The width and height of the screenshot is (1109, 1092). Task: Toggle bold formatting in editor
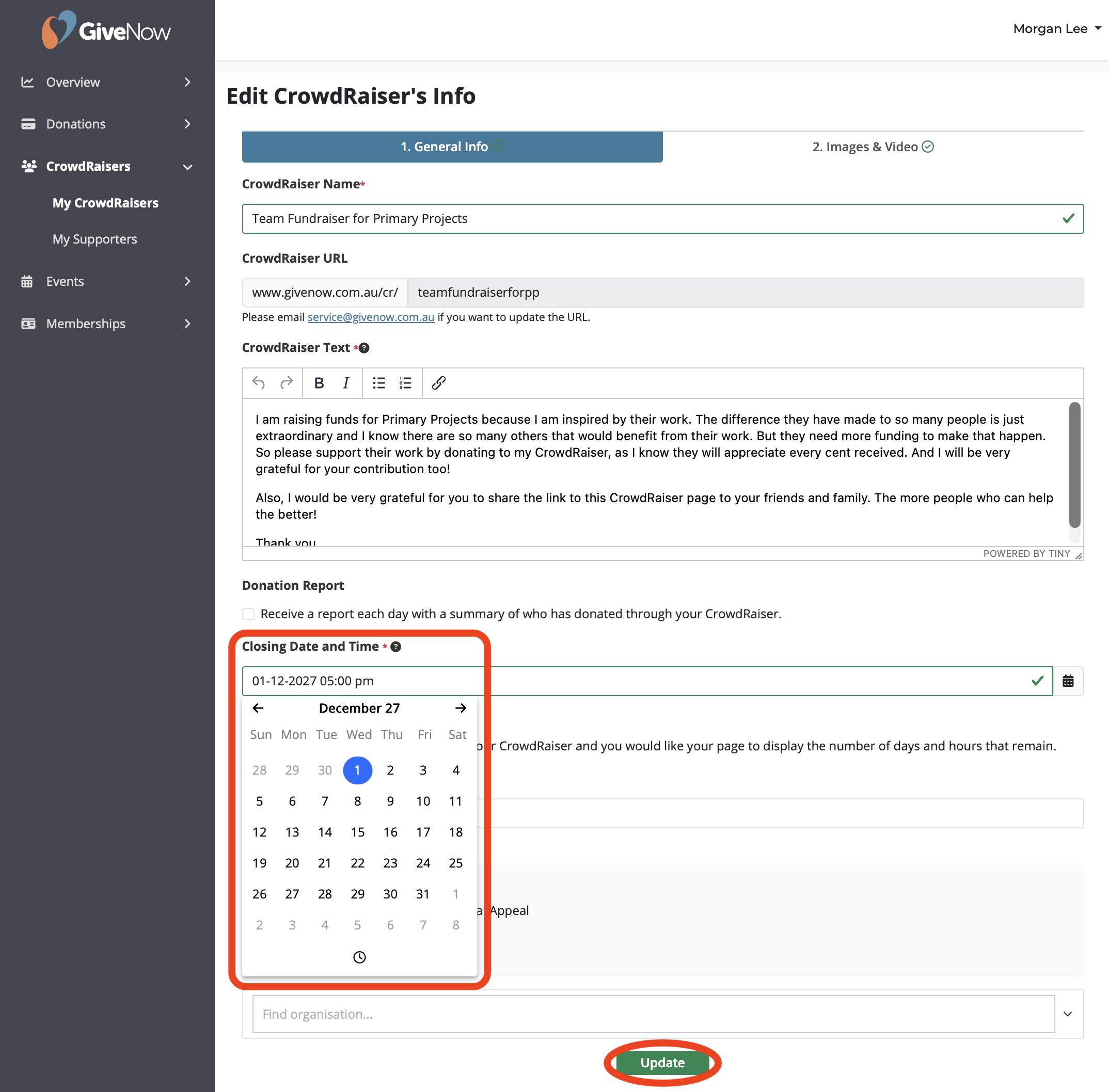pos(319,383)
